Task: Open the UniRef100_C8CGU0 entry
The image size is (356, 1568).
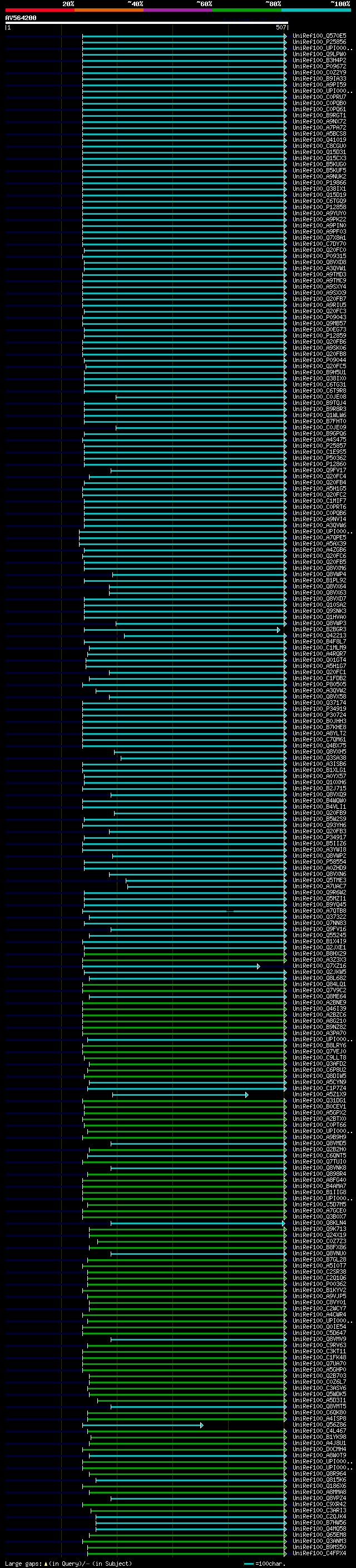Action: [319, 146]
